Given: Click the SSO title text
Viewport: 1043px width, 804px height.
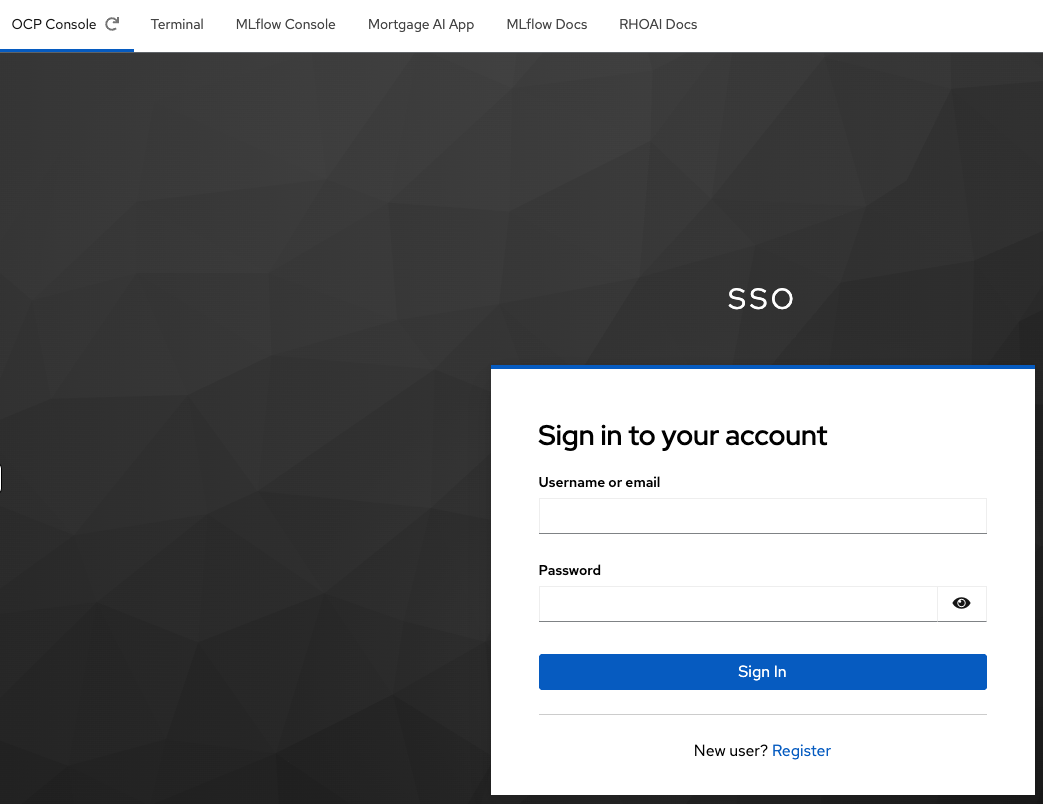Looking at the screenshot, I should coord(761,299).
